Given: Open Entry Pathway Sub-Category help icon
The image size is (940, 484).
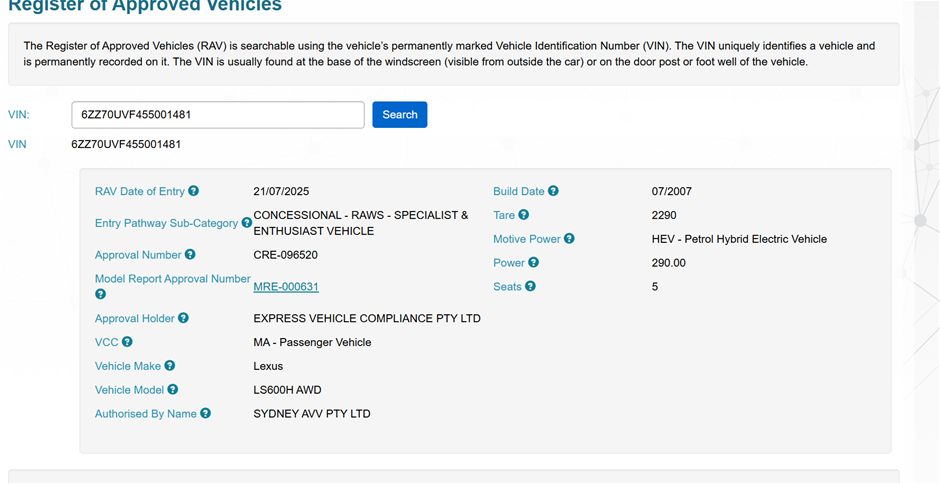Looking at the screenshot, I should (x=246, y=223).
